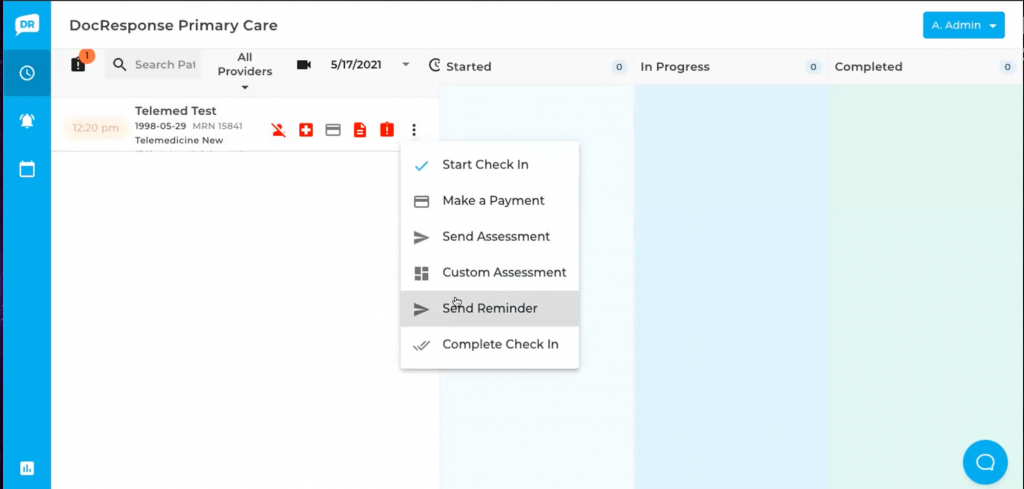
Task: Open the clock schedule sidebar icon
Action: pos(27,72)
